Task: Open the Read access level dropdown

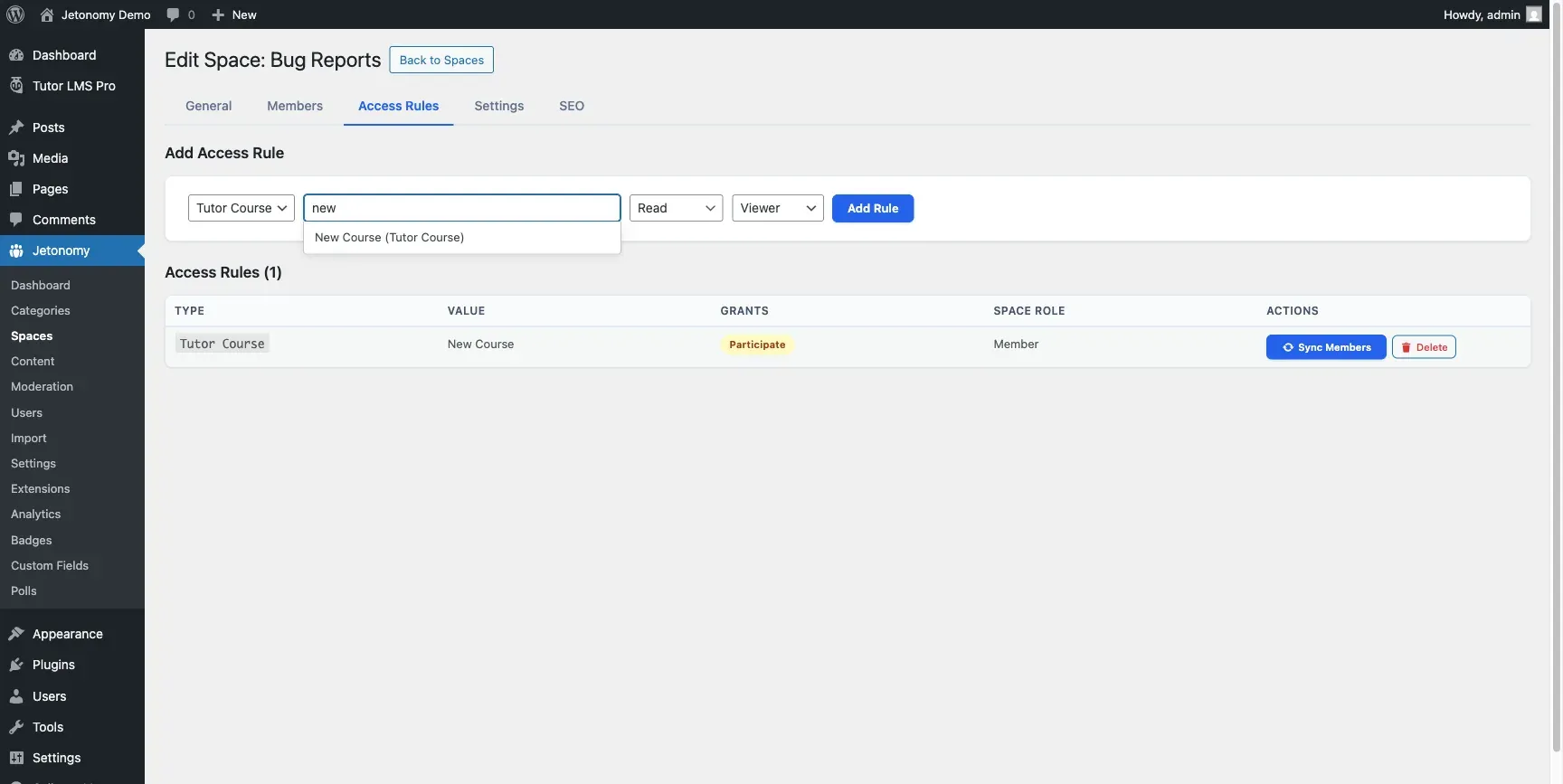Action: pyautogui.click(x=676, y=208)
